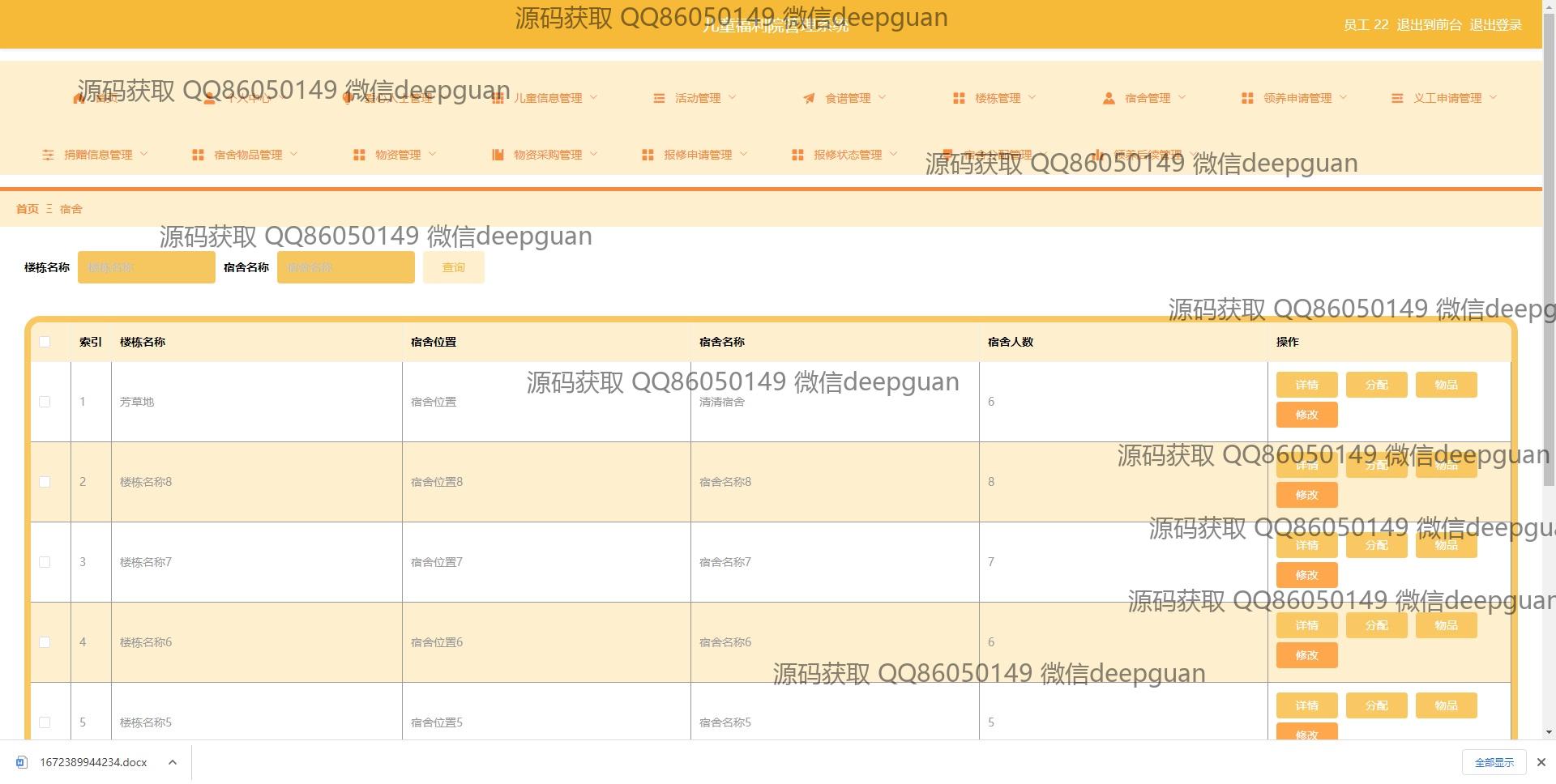Click the 物资采购管理 book icon
This screenshot has width=1556, height=784.
coord(498,155)
